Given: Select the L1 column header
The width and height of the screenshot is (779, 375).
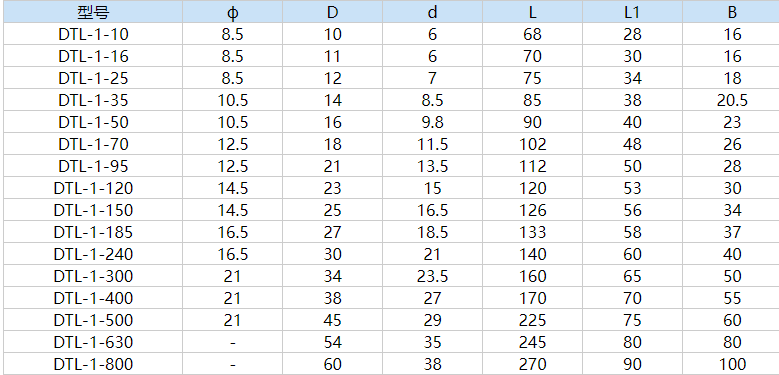Looking at the screenshot, I should tap(632, 12).
